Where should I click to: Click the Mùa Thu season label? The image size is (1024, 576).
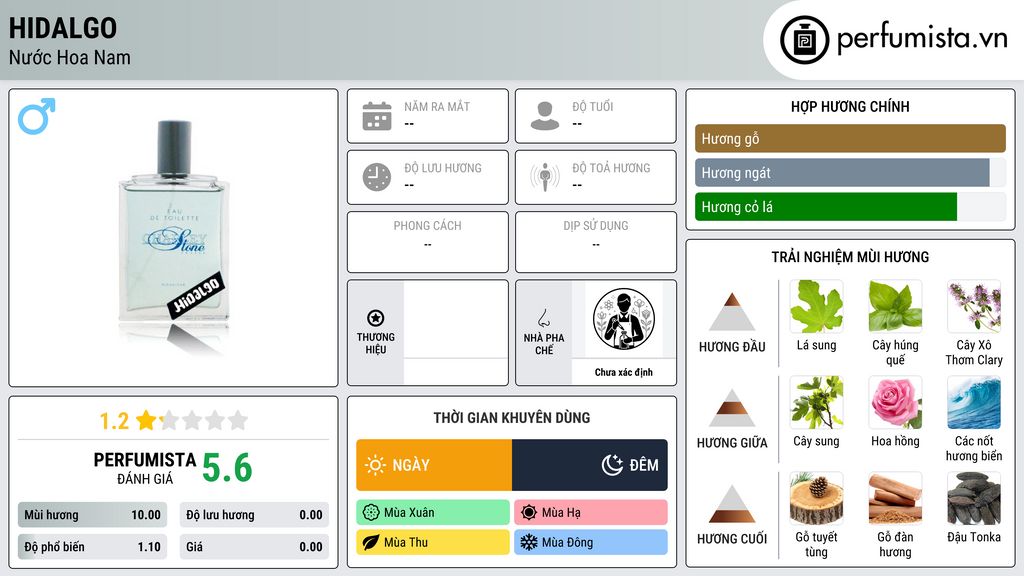click(x=433, y=542)
